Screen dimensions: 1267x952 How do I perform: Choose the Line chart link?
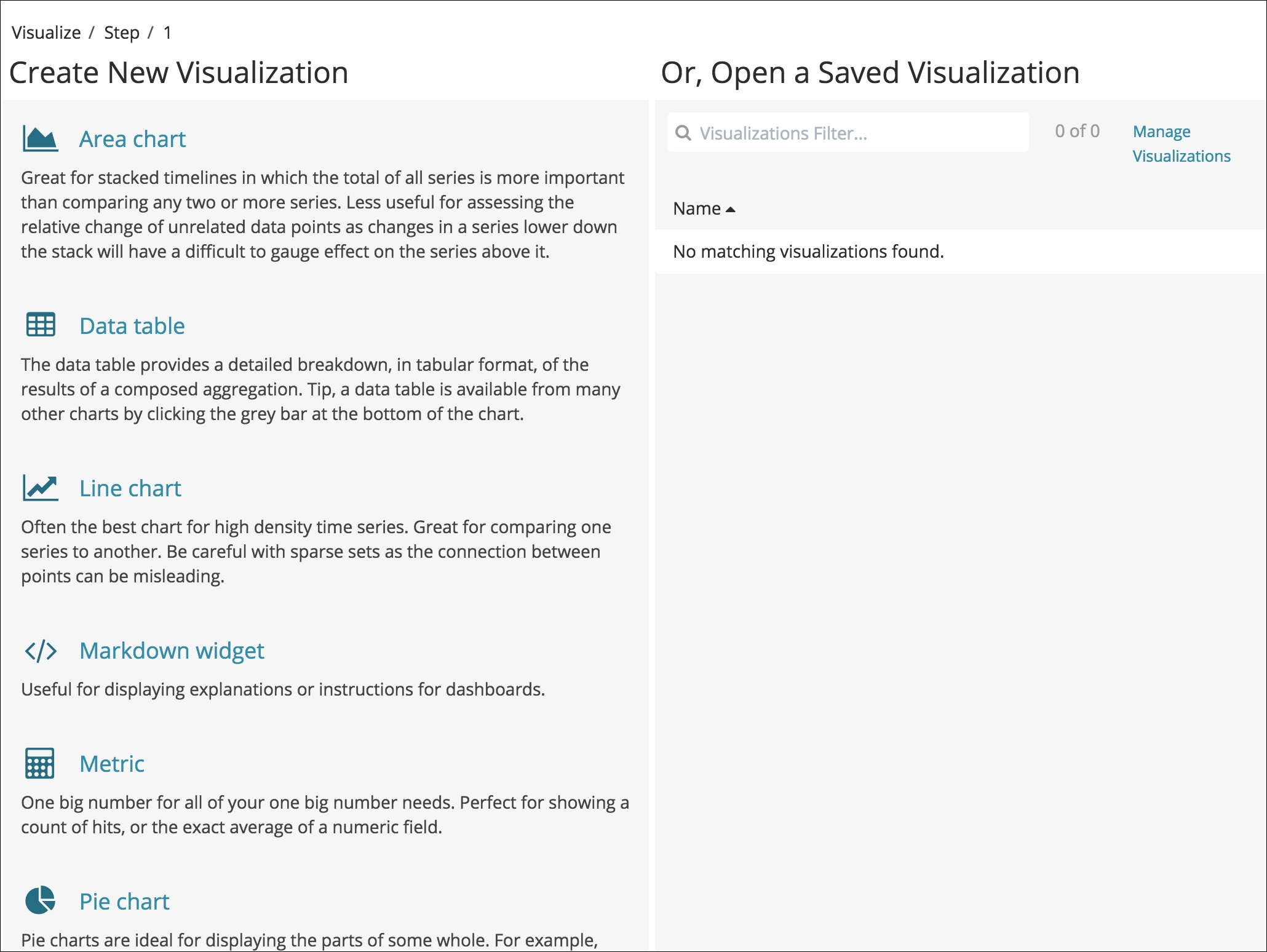130,488
